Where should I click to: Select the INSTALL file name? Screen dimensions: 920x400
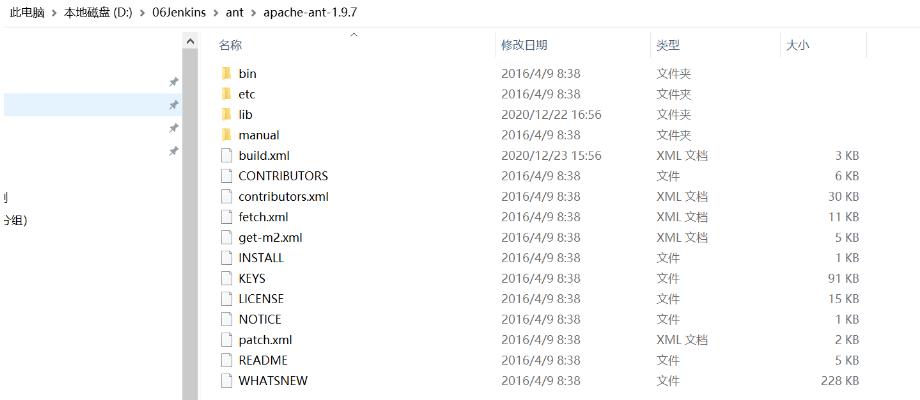click(x=261, y=258)
